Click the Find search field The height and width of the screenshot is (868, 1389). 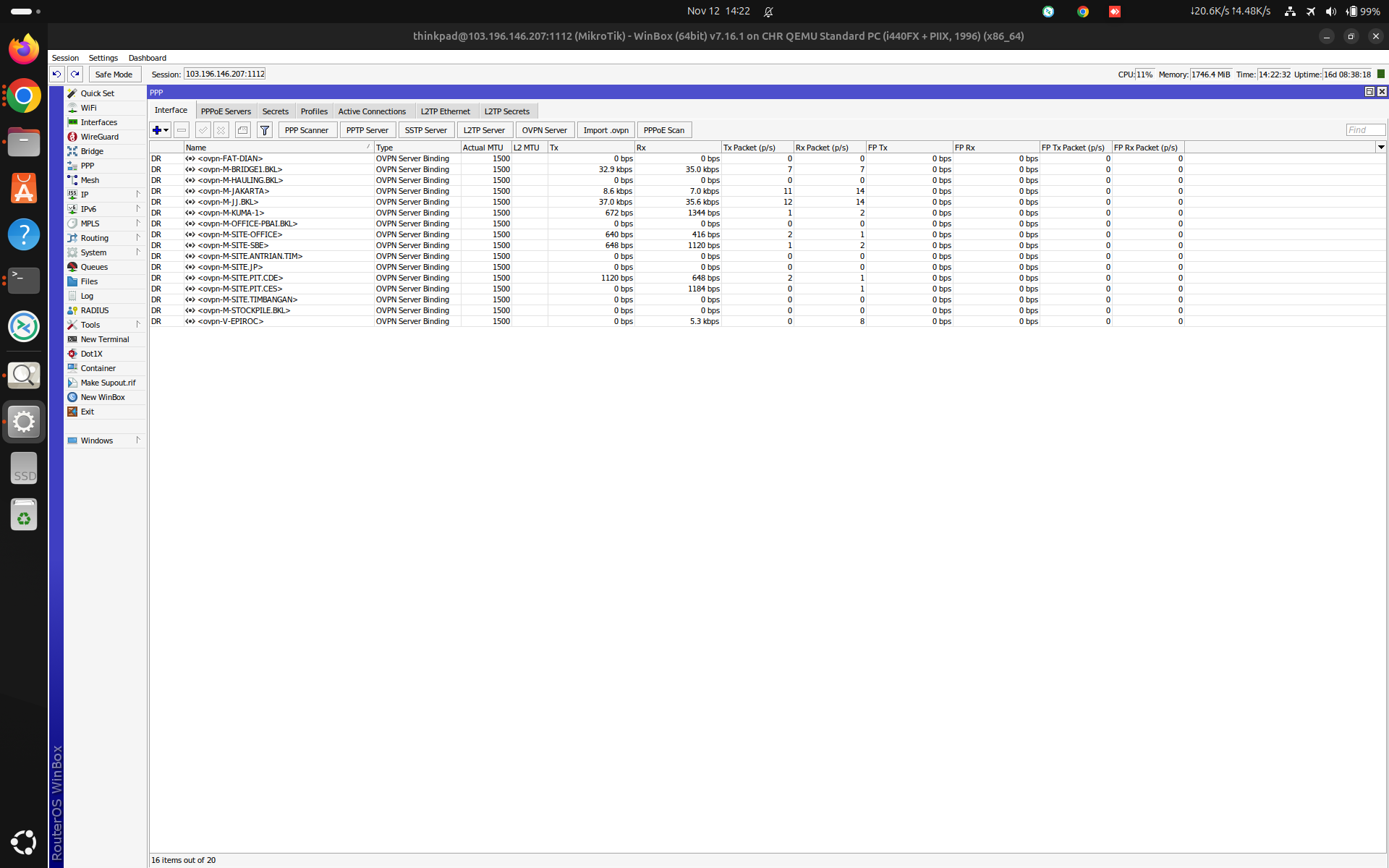coord(1365,130)
